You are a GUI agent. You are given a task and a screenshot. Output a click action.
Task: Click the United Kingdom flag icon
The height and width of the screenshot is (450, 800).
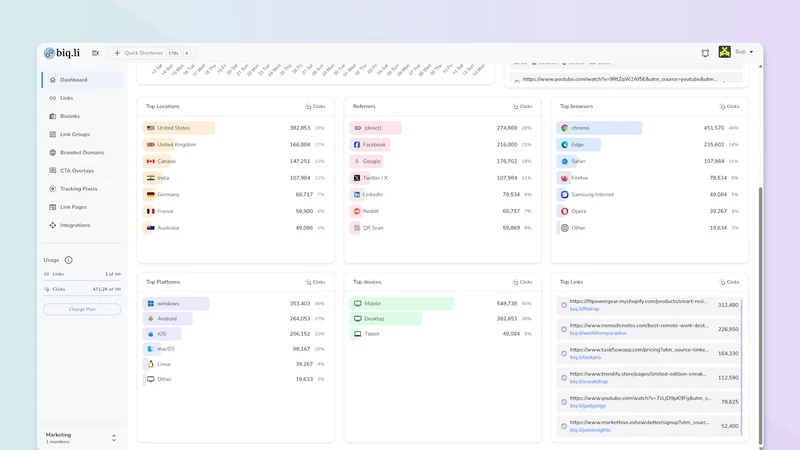click(x=151, y=145)
